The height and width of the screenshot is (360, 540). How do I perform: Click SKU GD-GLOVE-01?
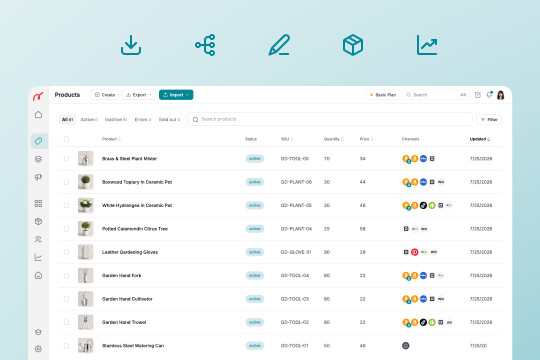(x=296, y=252)
